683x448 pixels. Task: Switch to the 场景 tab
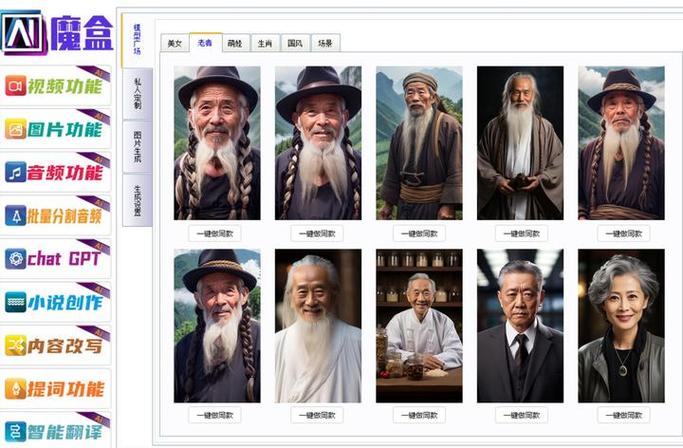(x=325, y=43)
